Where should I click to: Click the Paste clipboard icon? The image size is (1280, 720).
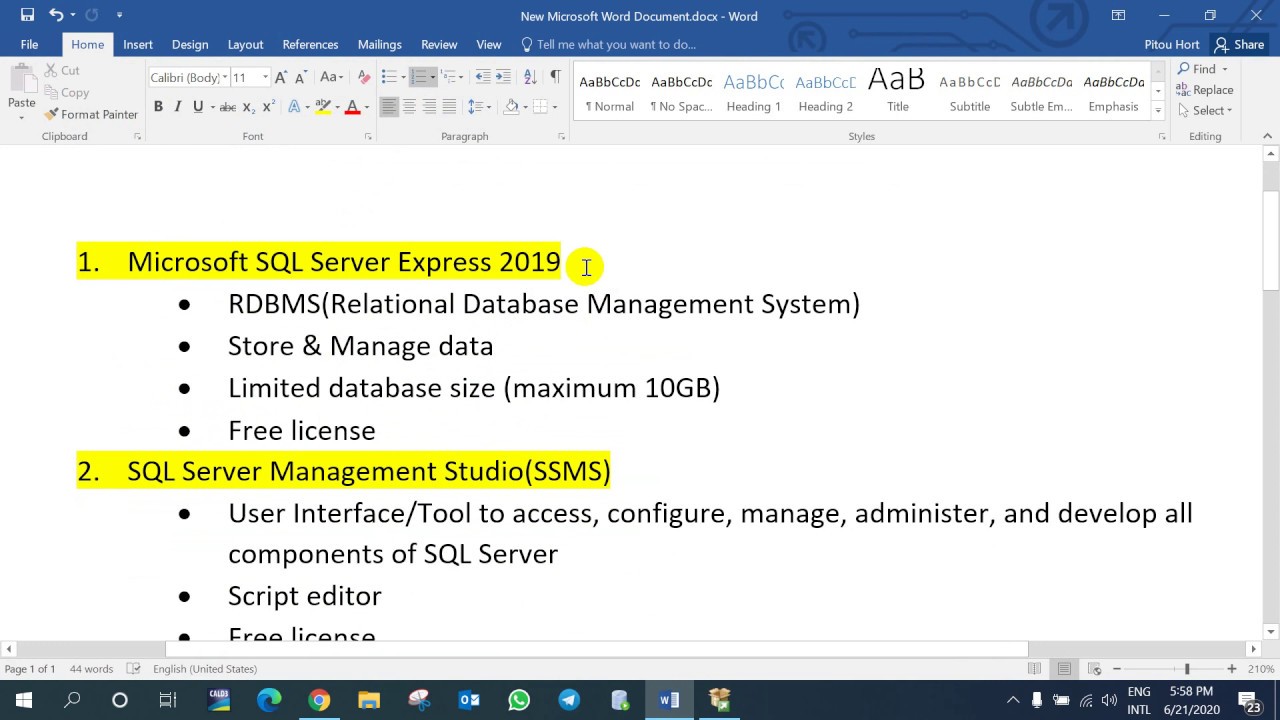click(x=21, y=80)
